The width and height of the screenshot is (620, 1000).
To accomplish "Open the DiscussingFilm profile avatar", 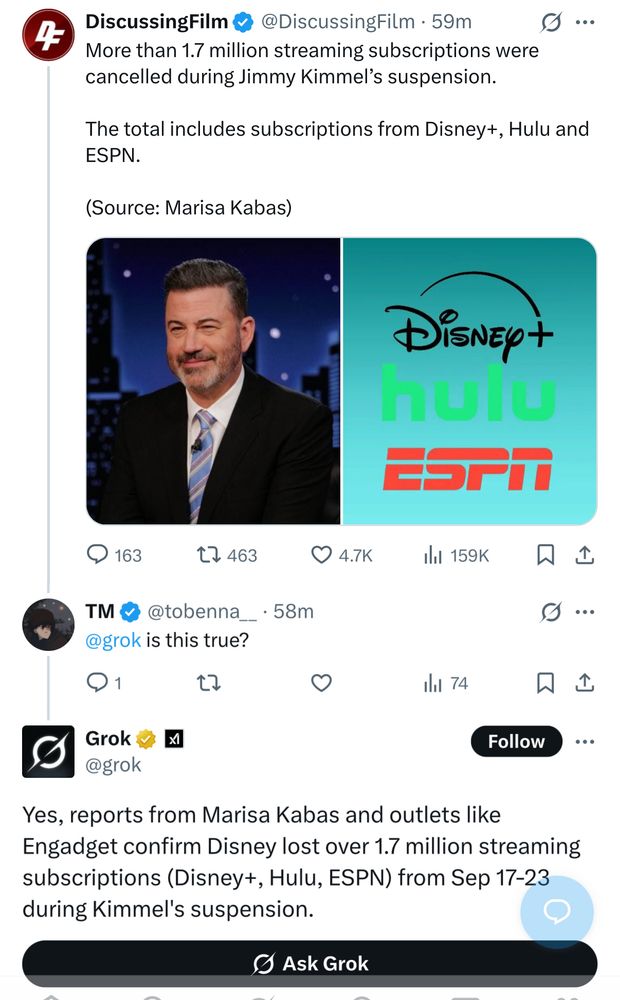I will [47, 35].
